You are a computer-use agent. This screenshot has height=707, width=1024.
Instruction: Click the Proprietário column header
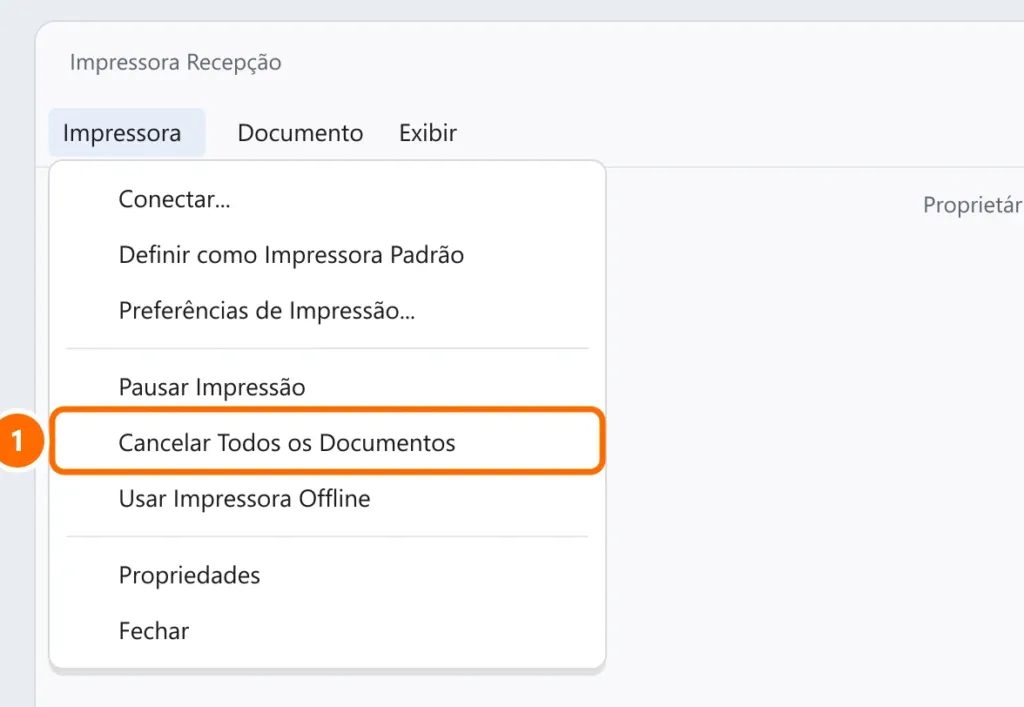pyautogui.click(x=973, y=205)
